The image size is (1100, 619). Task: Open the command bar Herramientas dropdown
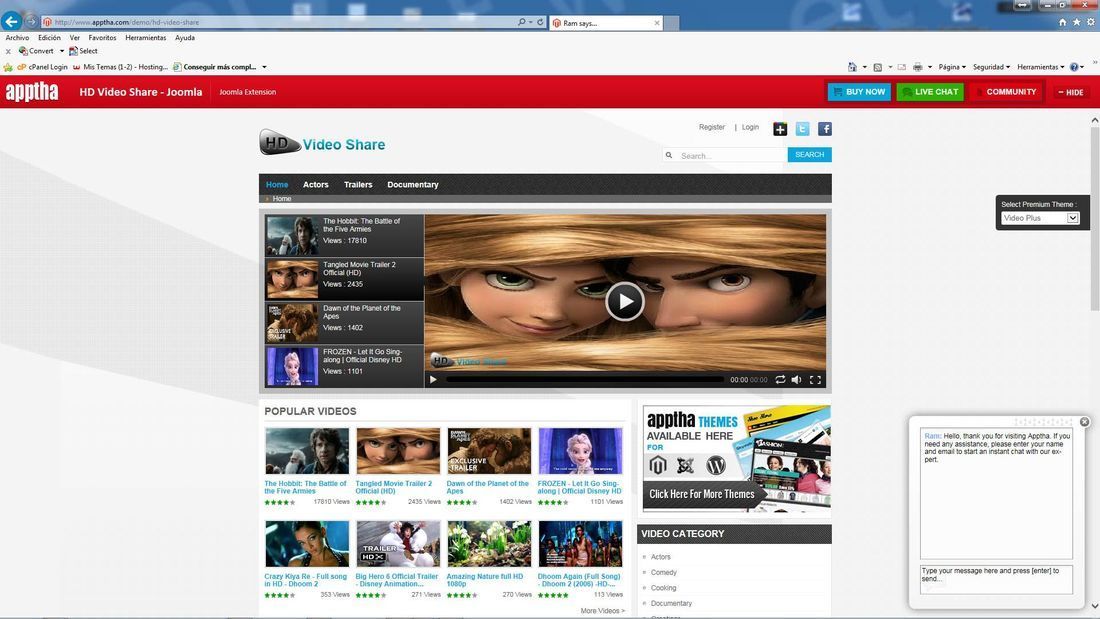click(1040, 67)
